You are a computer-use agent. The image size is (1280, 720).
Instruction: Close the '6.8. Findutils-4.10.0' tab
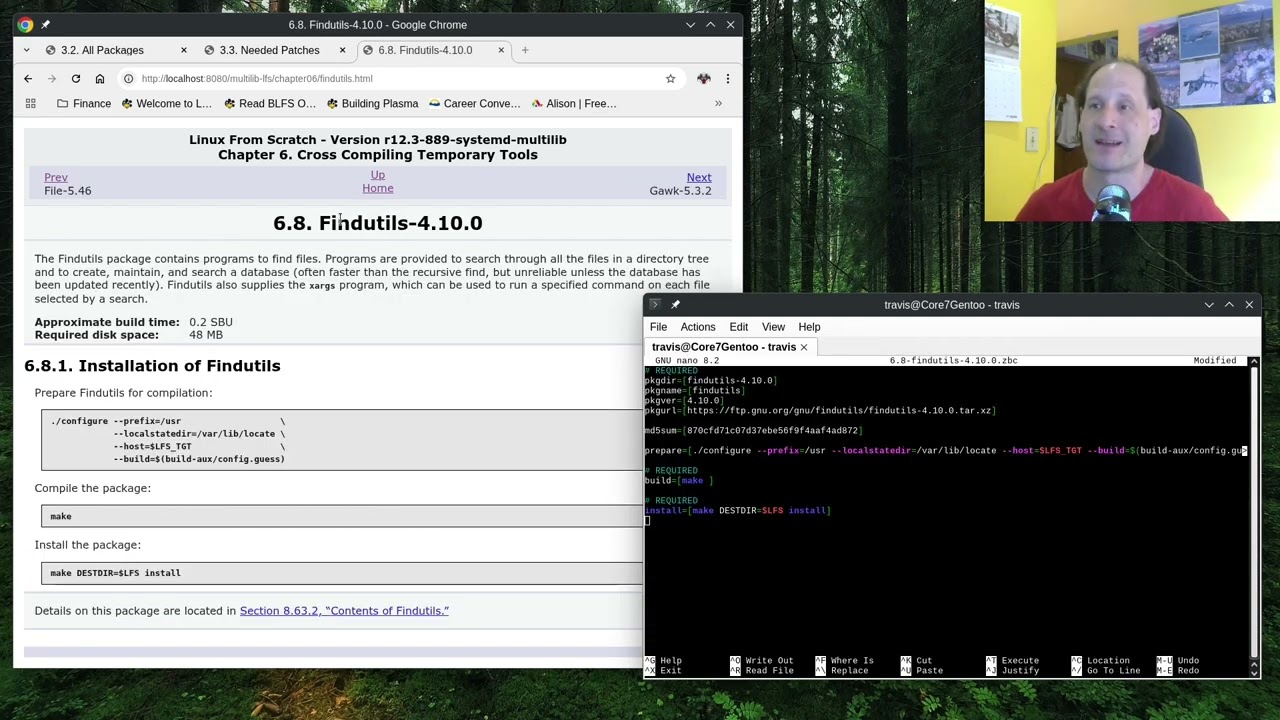coord(500,50)
